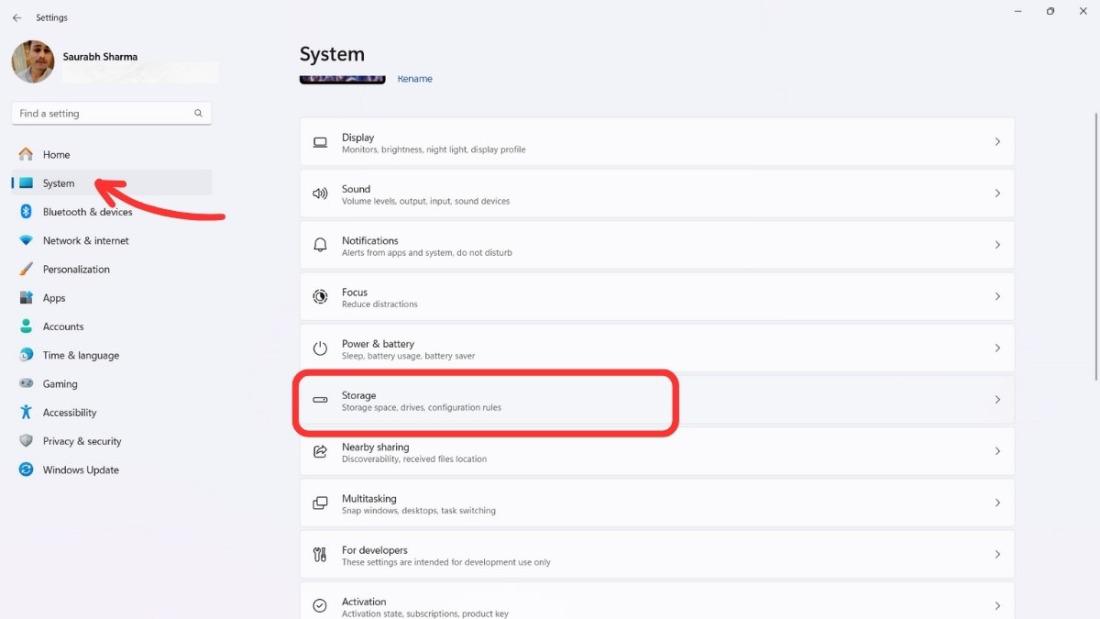Click the search magnifier icon

(x=198, y=113)
